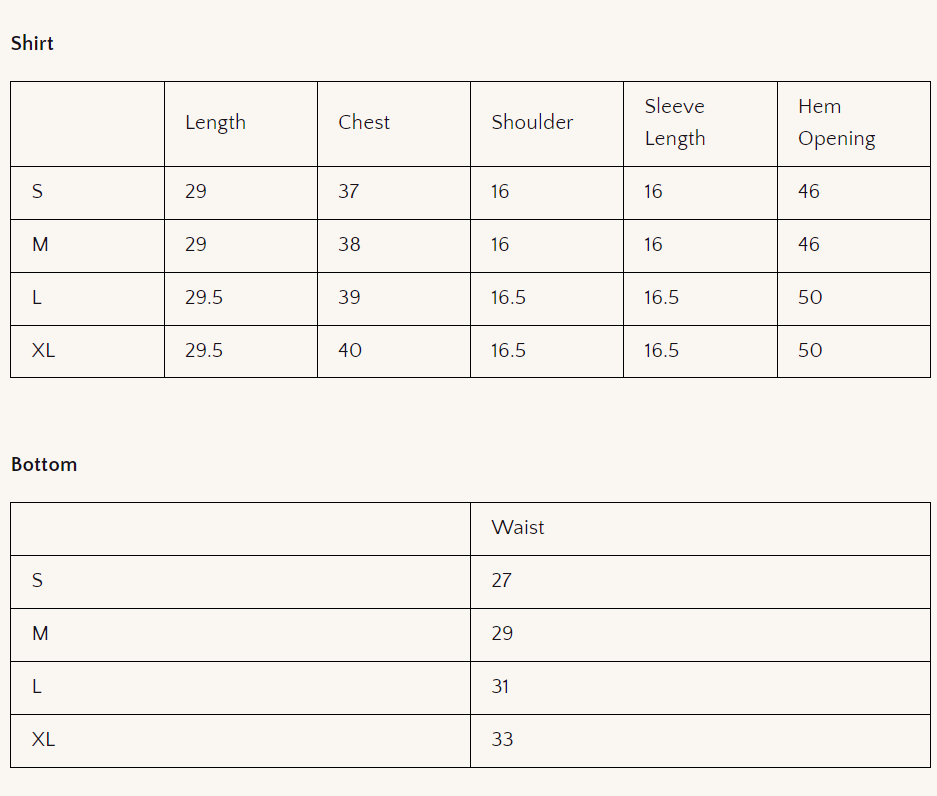Click the Shoulder column header
Image resolution: width=937 pixels, height=796 pixels.
pos(532,122)
